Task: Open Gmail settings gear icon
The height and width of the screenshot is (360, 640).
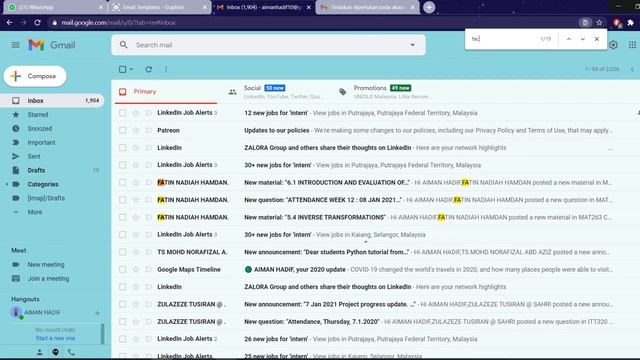Action: (613, 45)
